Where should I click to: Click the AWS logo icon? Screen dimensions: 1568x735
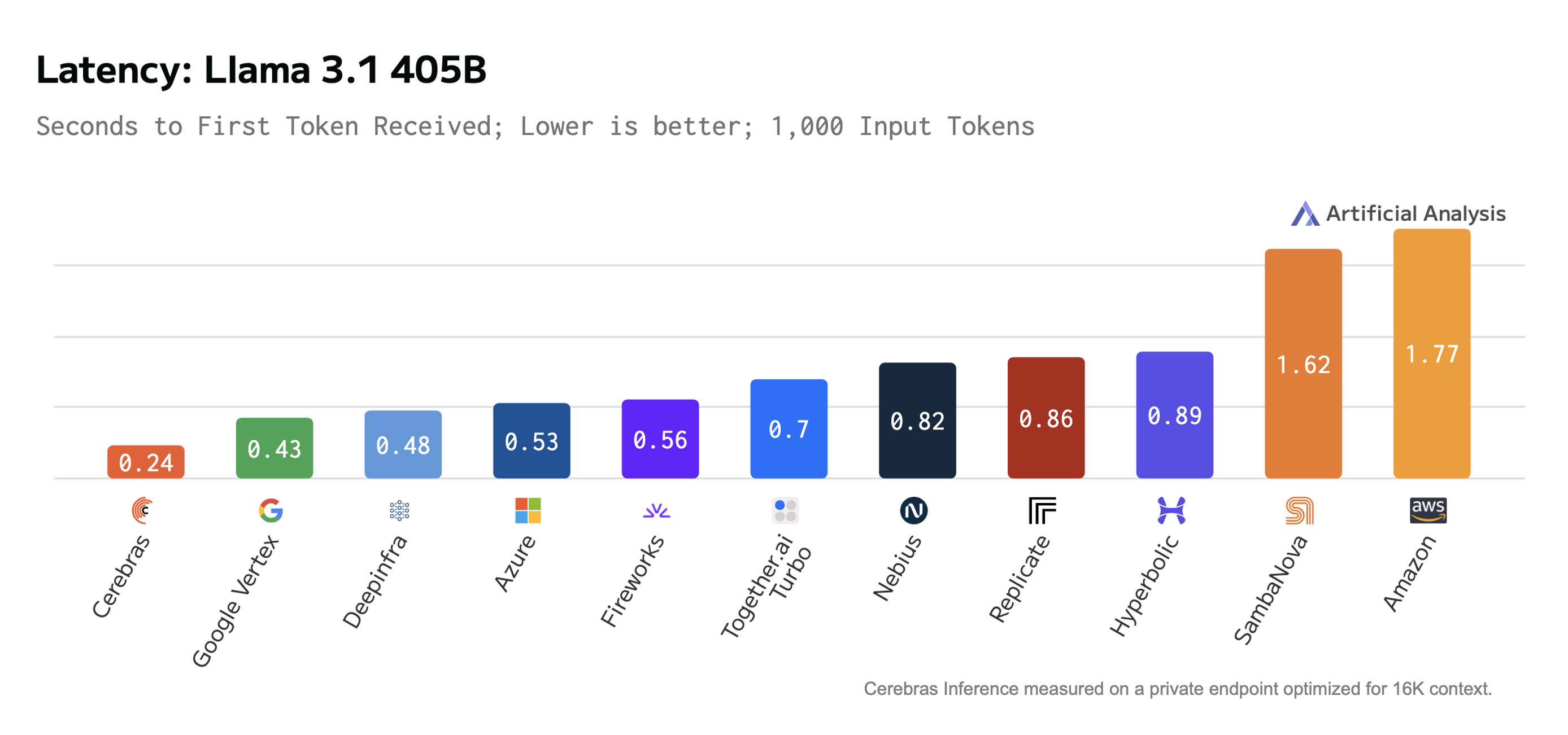tap(1428, 510)
